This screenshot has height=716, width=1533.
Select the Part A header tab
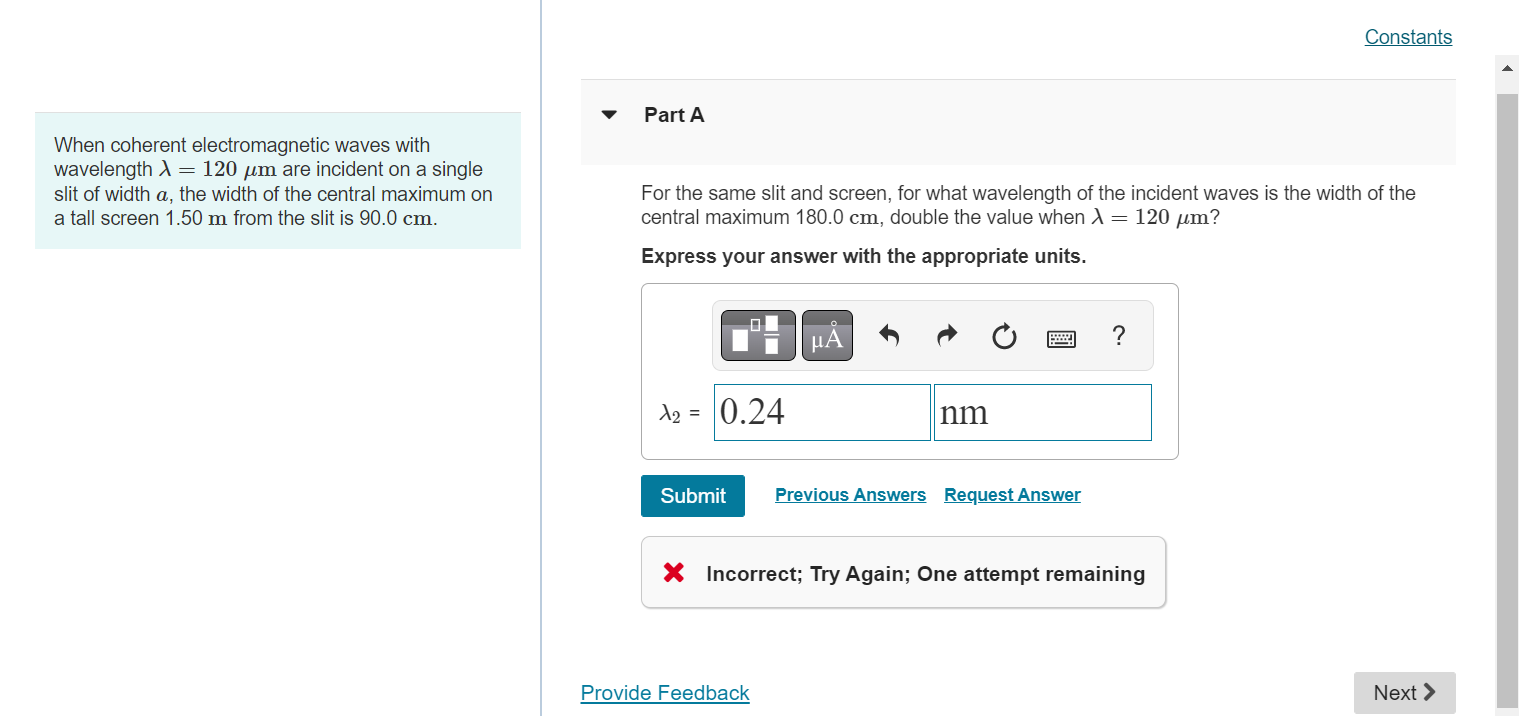coord(674,114)
